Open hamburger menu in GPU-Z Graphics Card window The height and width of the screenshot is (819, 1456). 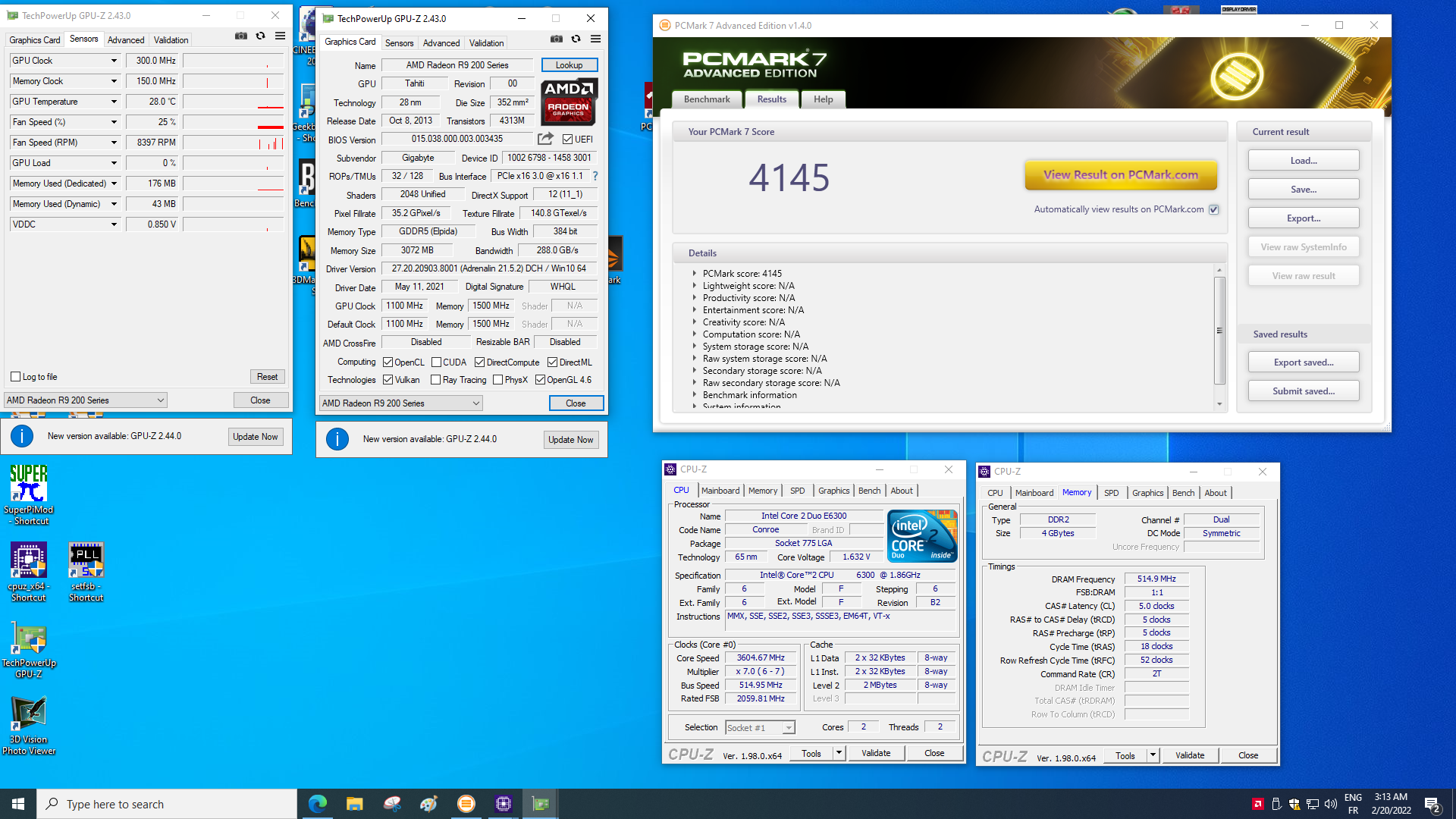click(x=595, y=39)
